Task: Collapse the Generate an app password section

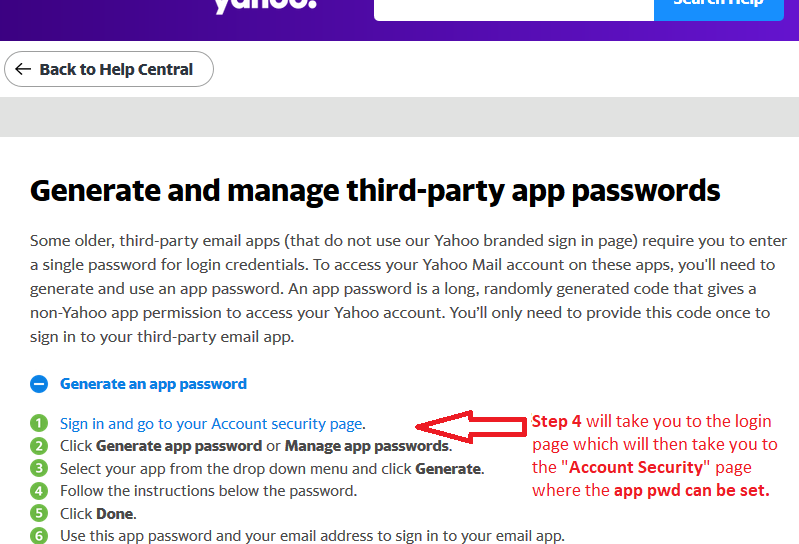Action: tap(153, 384)
